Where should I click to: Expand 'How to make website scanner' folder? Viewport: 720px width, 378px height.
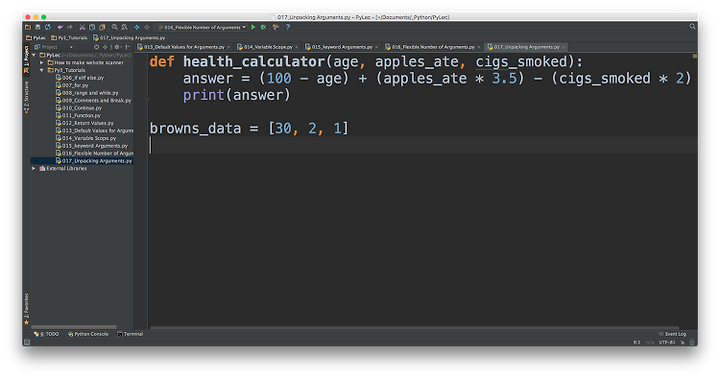pyautogui.click(x=42, y=62)
